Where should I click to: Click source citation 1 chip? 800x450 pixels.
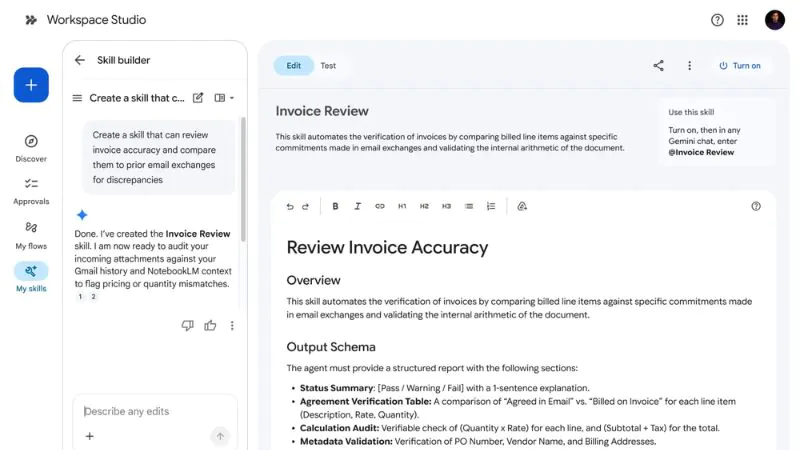pos(80,296)
